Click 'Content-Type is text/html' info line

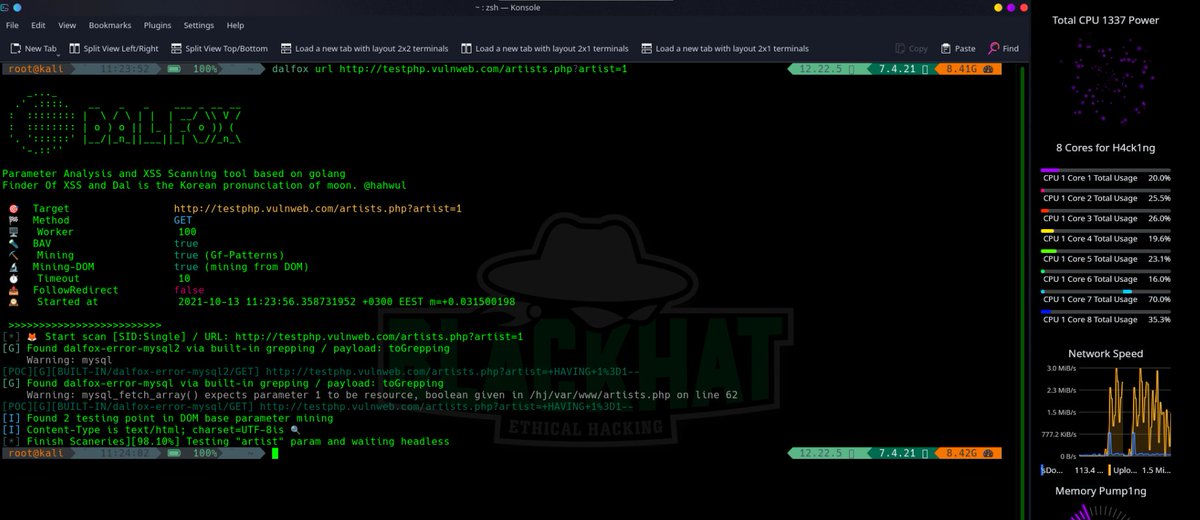150,429
